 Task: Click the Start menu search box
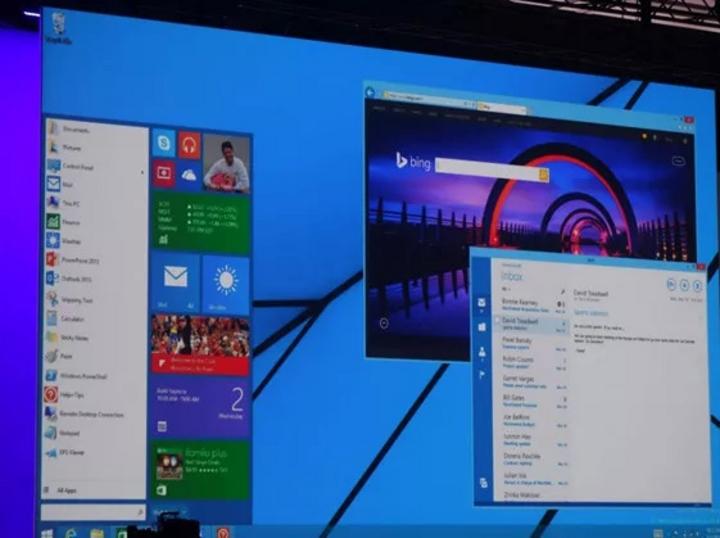(92, 511)
